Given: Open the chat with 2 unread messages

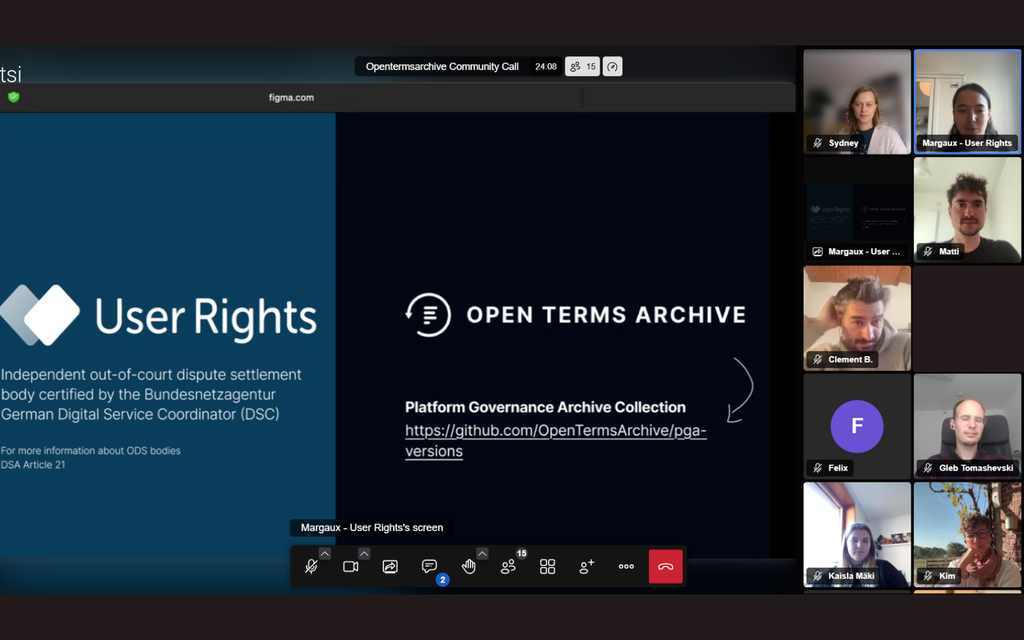Looking at the screenshot, I should point(429,566).
